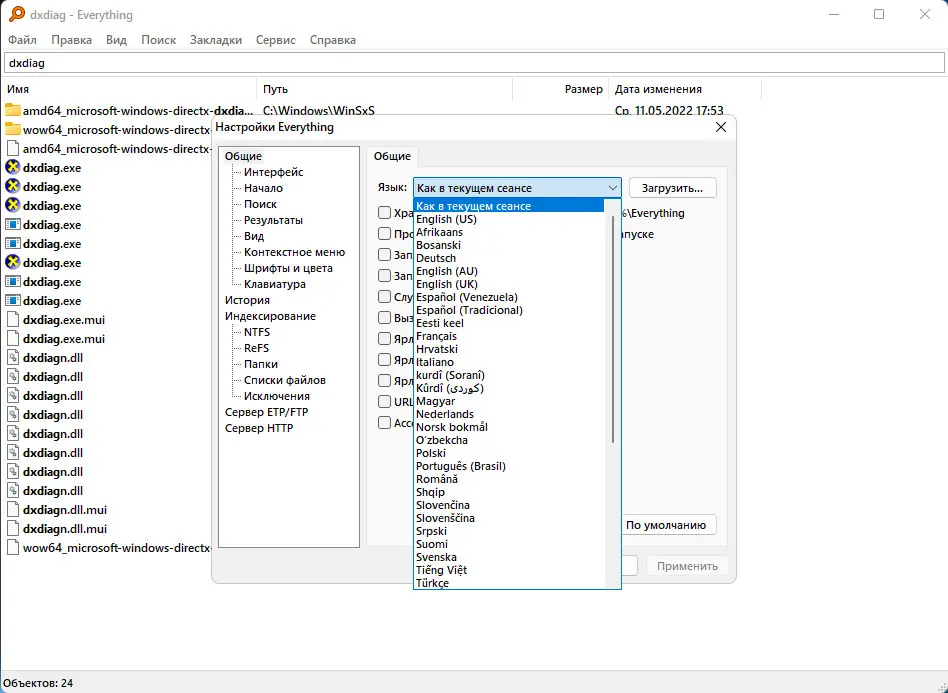
Task: Toggle the checkbox labeled 'Слу'
Action: [384, 296]
